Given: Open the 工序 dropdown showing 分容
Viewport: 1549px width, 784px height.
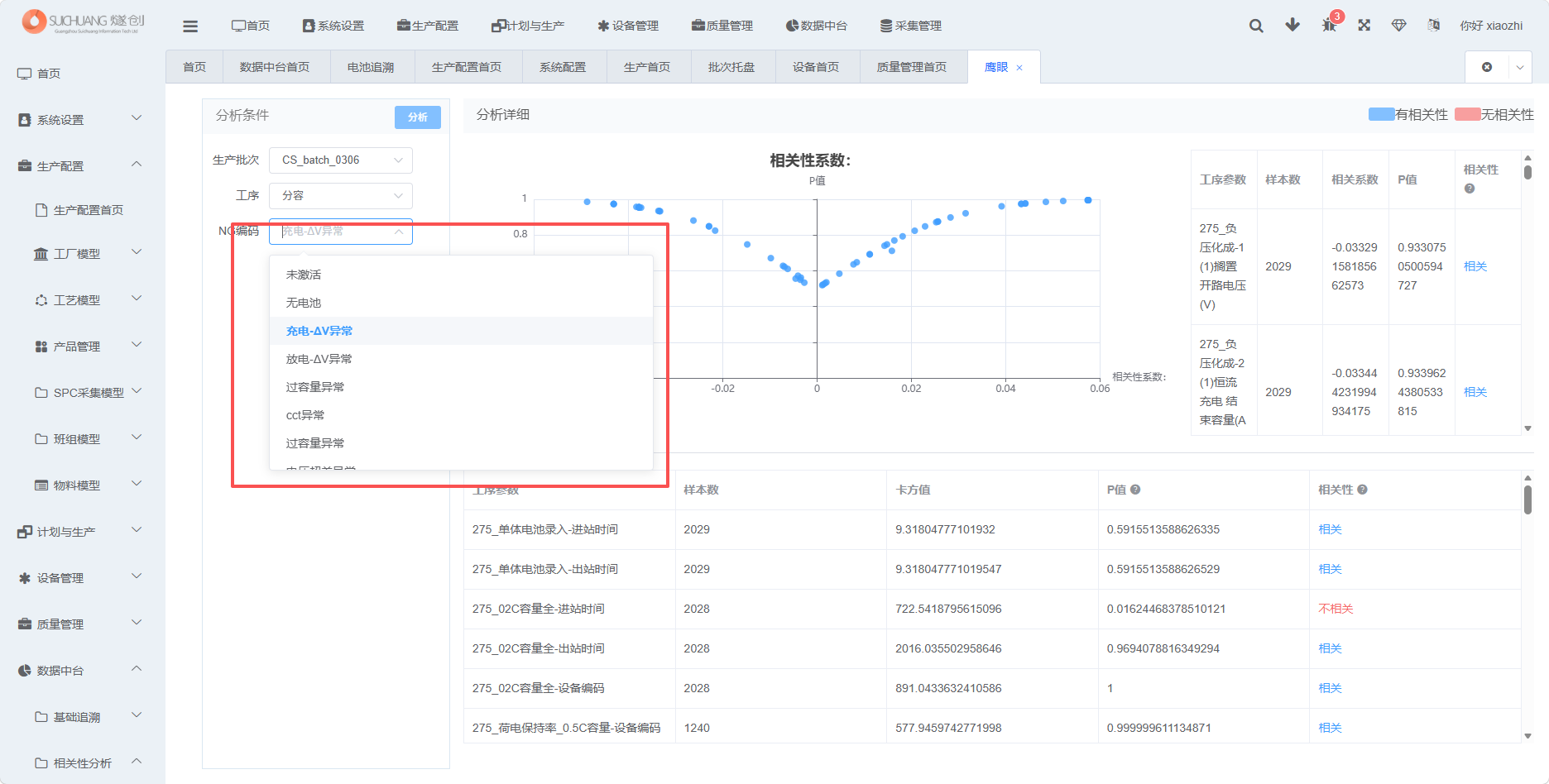Looking at the screenshot, I should click(341, 196).
